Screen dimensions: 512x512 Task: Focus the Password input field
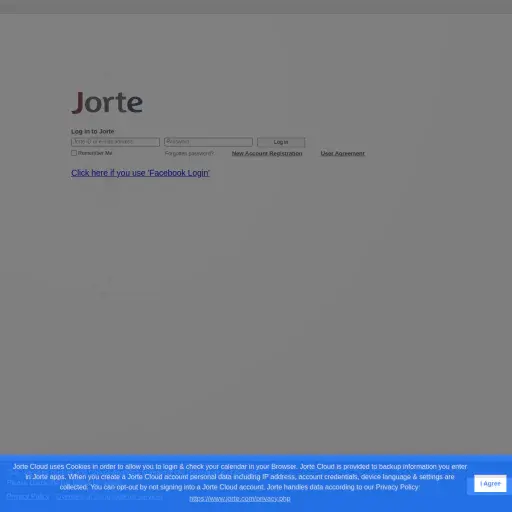pyautogui.click(x=208, y=142)
